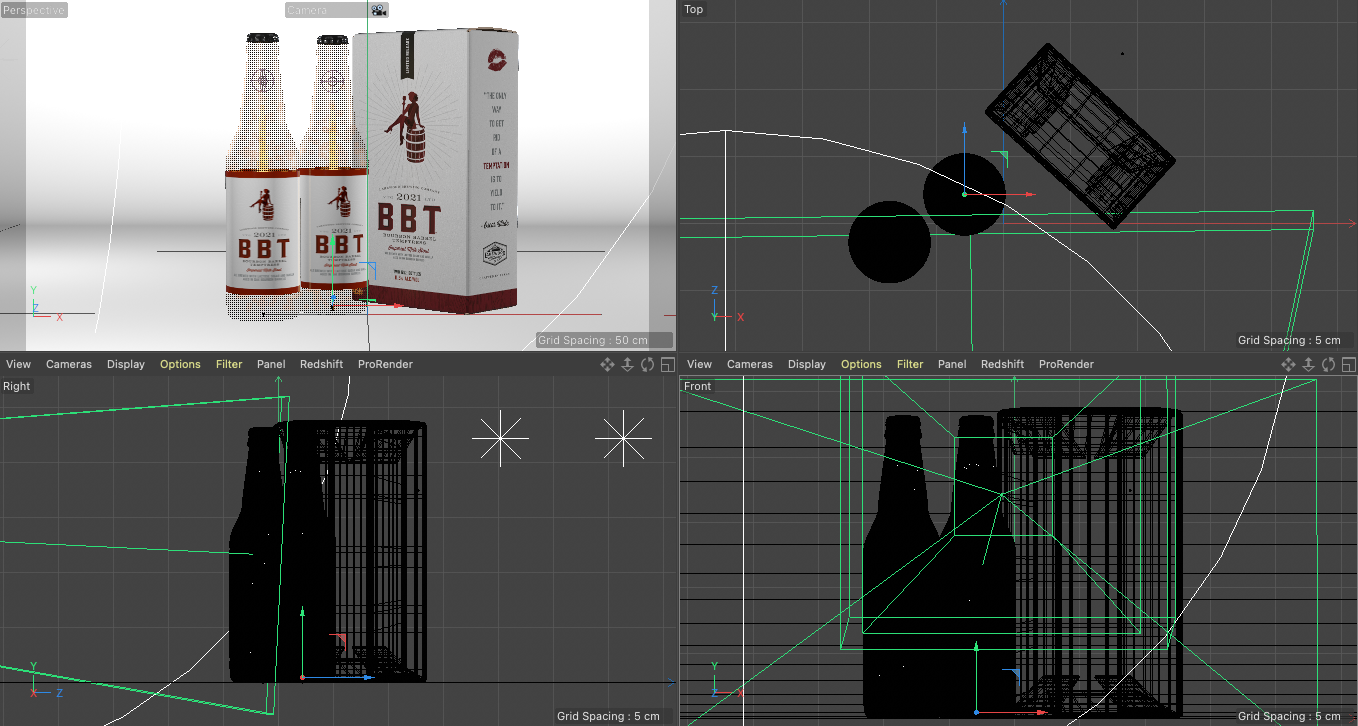Image resolution: width=1358 pixels, height=726 pixels.
Task: Open Filter menu in Front viewport
Action: [910, 364]
